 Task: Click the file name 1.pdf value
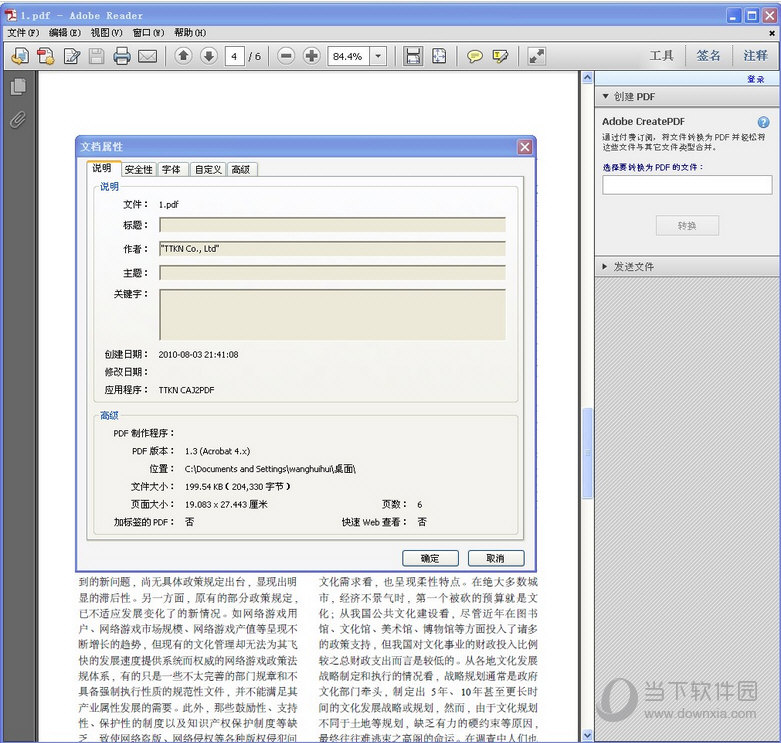[168, 205]
